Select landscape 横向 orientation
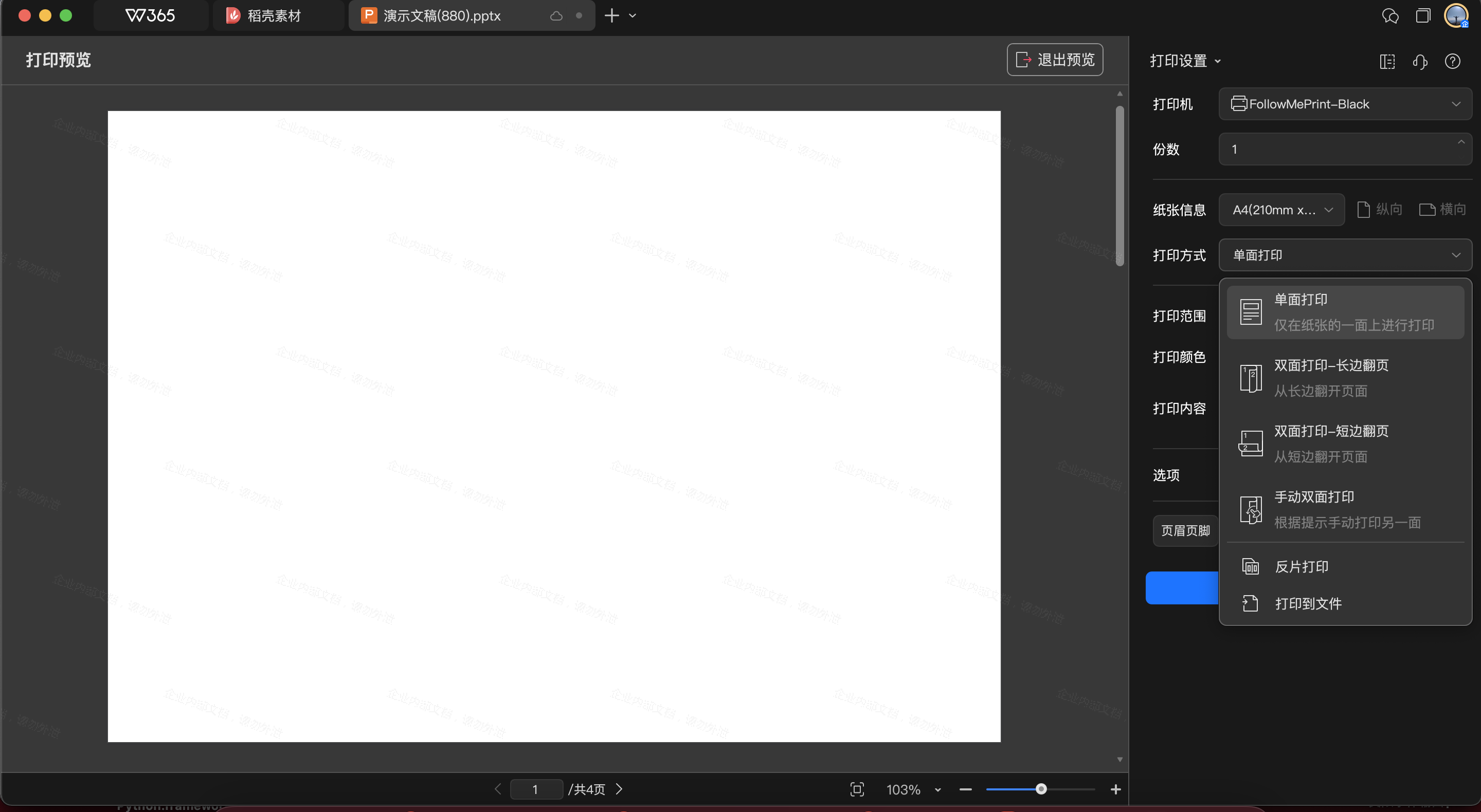This screenshot has width=1481, height=812. [x=1442, y=209]
